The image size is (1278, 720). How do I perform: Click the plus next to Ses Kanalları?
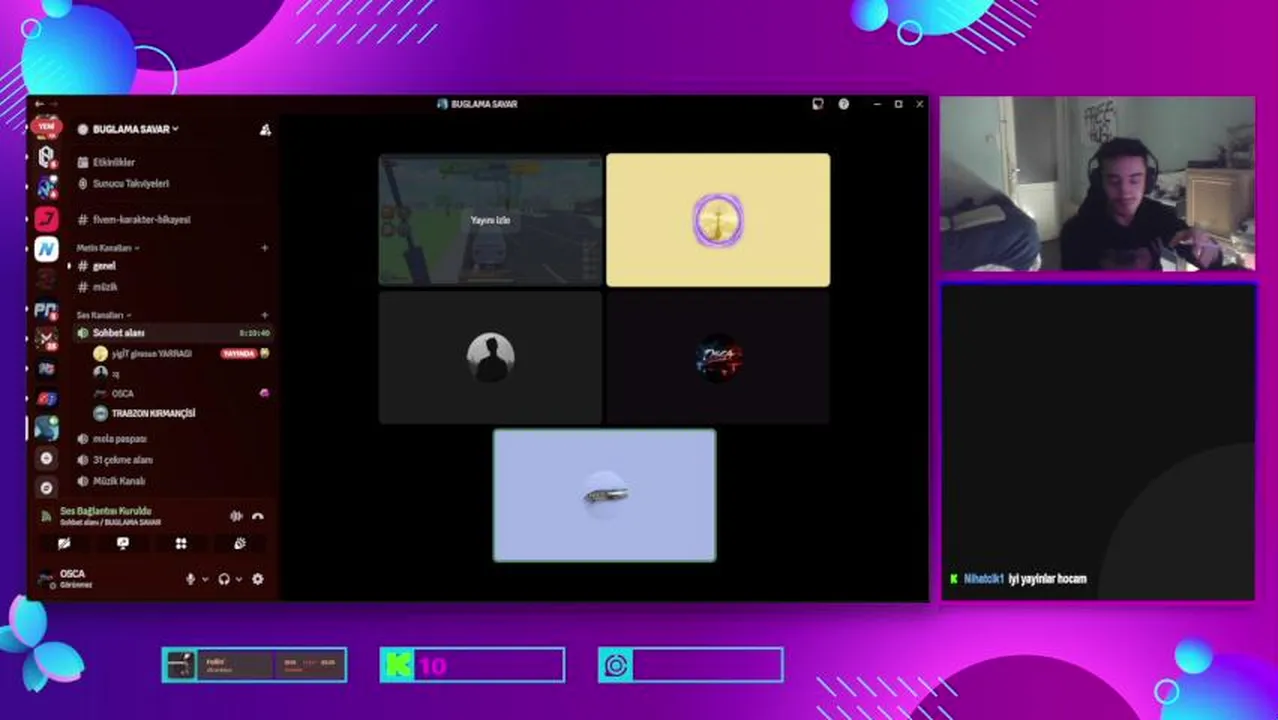pos(265,315)
